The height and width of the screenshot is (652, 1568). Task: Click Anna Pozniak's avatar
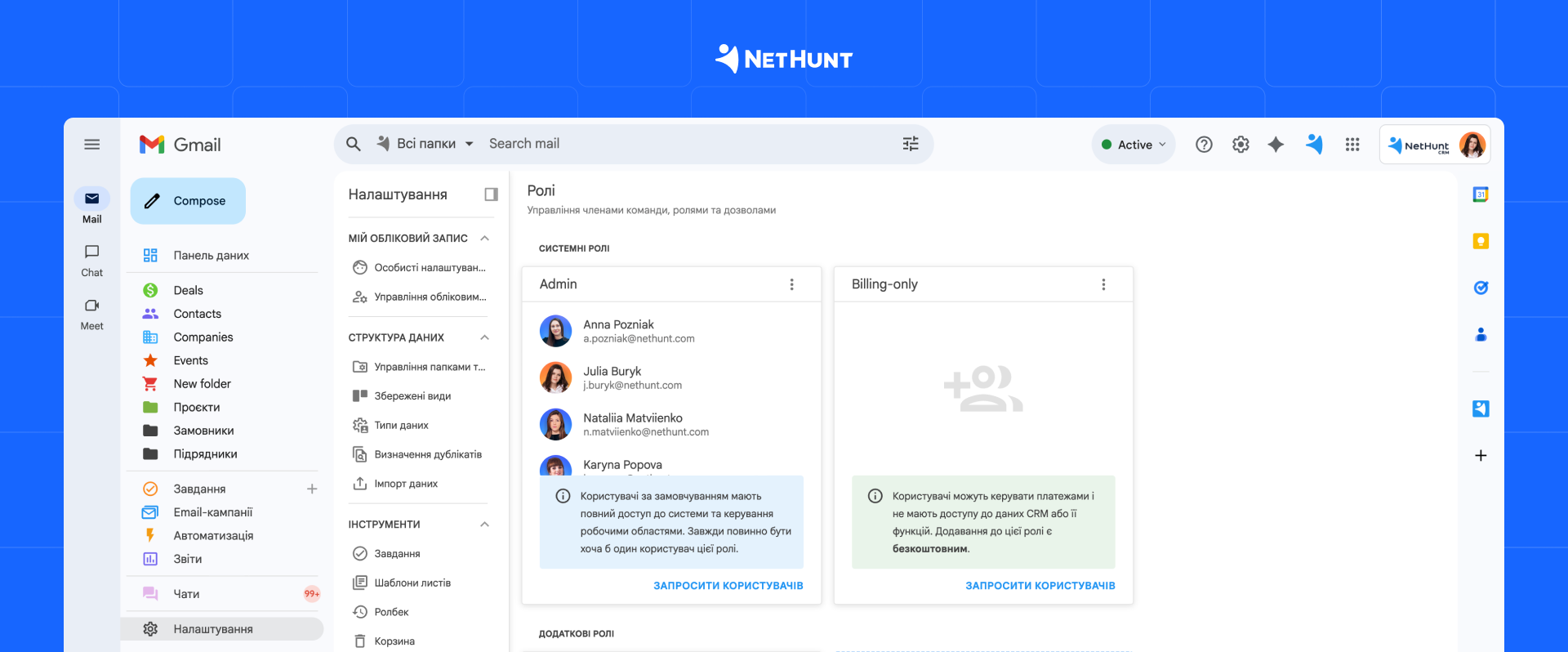555,331
